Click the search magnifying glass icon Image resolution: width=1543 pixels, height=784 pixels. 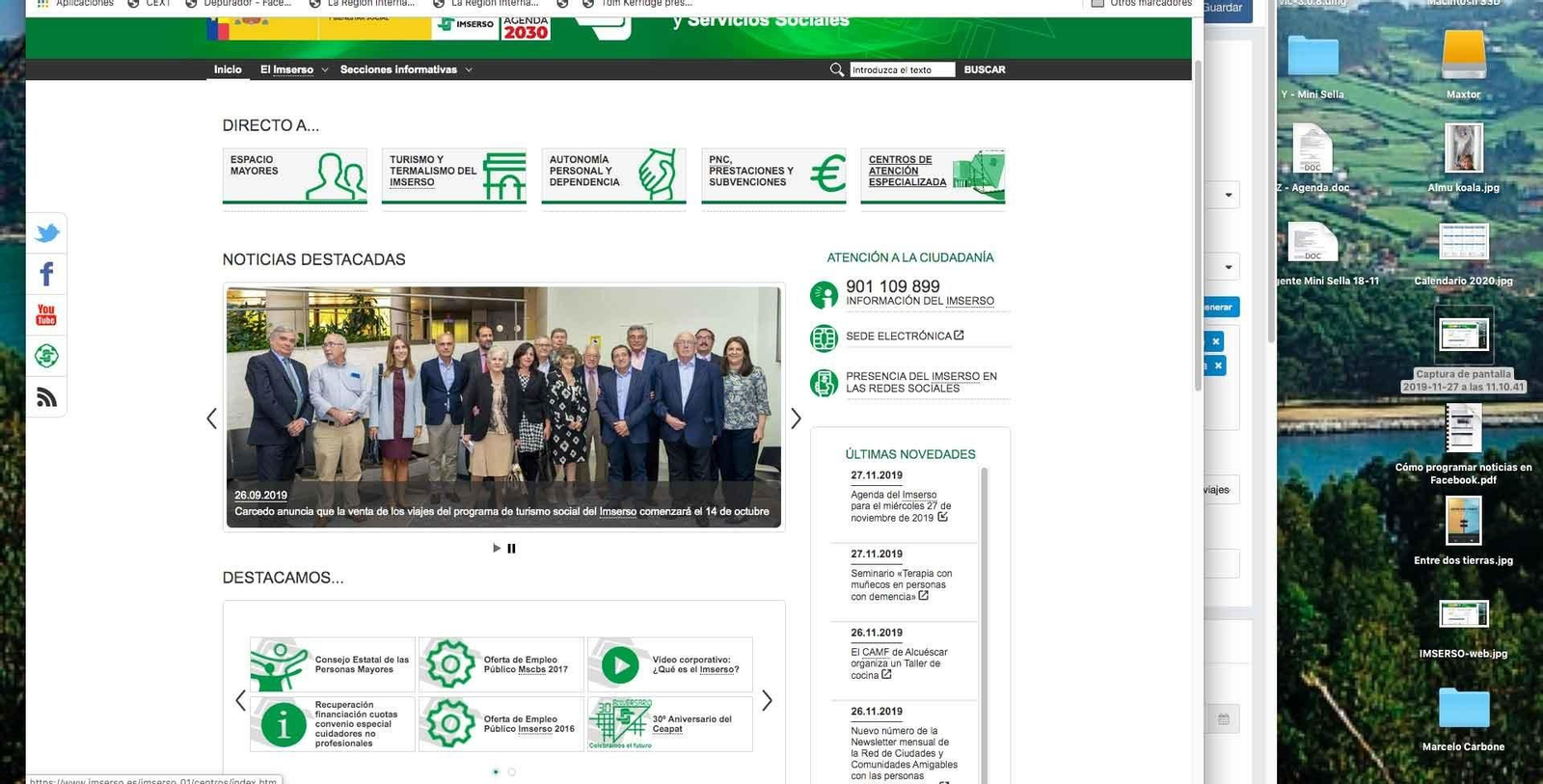[836, 69]
